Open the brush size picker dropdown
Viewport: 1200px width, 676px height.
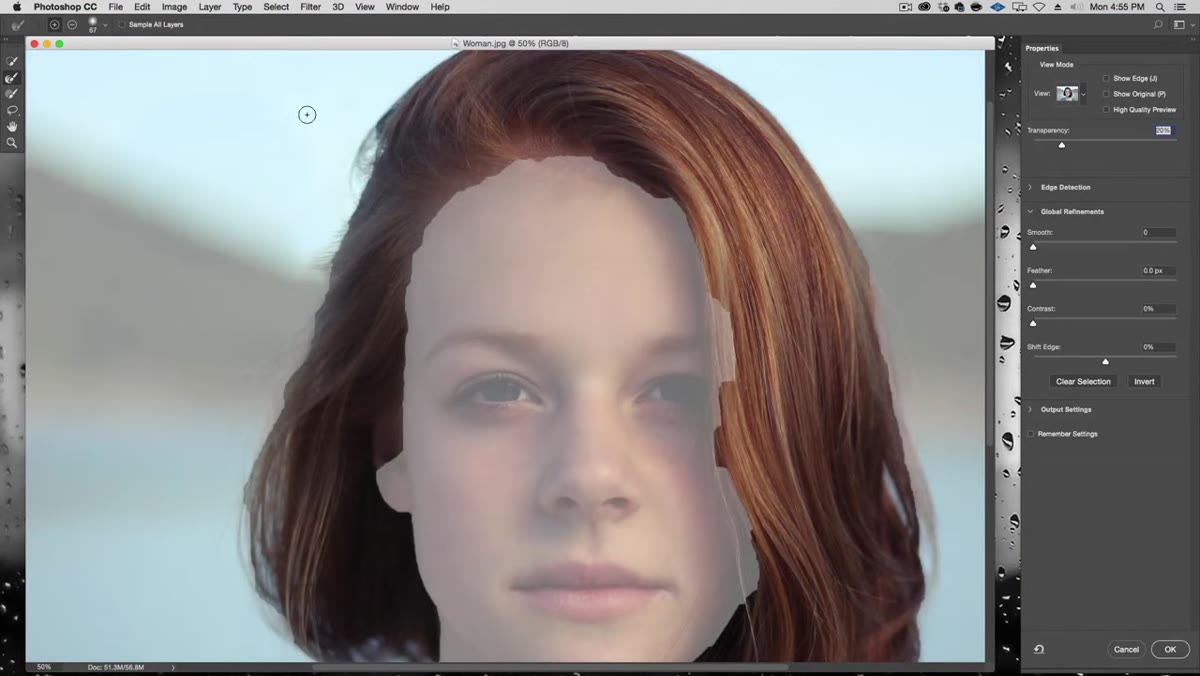105,24
